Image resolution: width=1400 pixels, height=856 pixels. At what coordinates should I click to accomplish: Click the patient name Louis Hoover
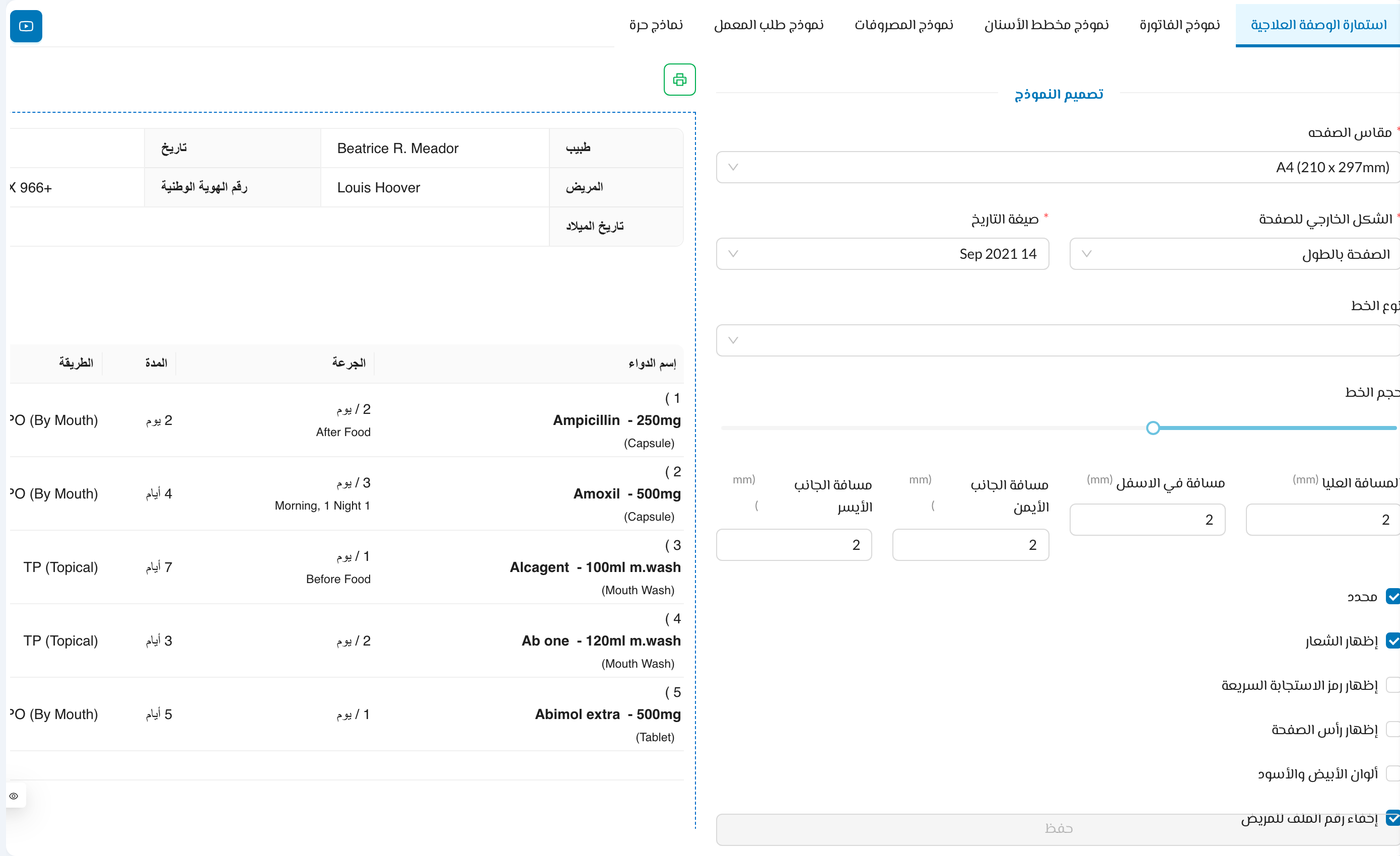(x=378, y=187)
